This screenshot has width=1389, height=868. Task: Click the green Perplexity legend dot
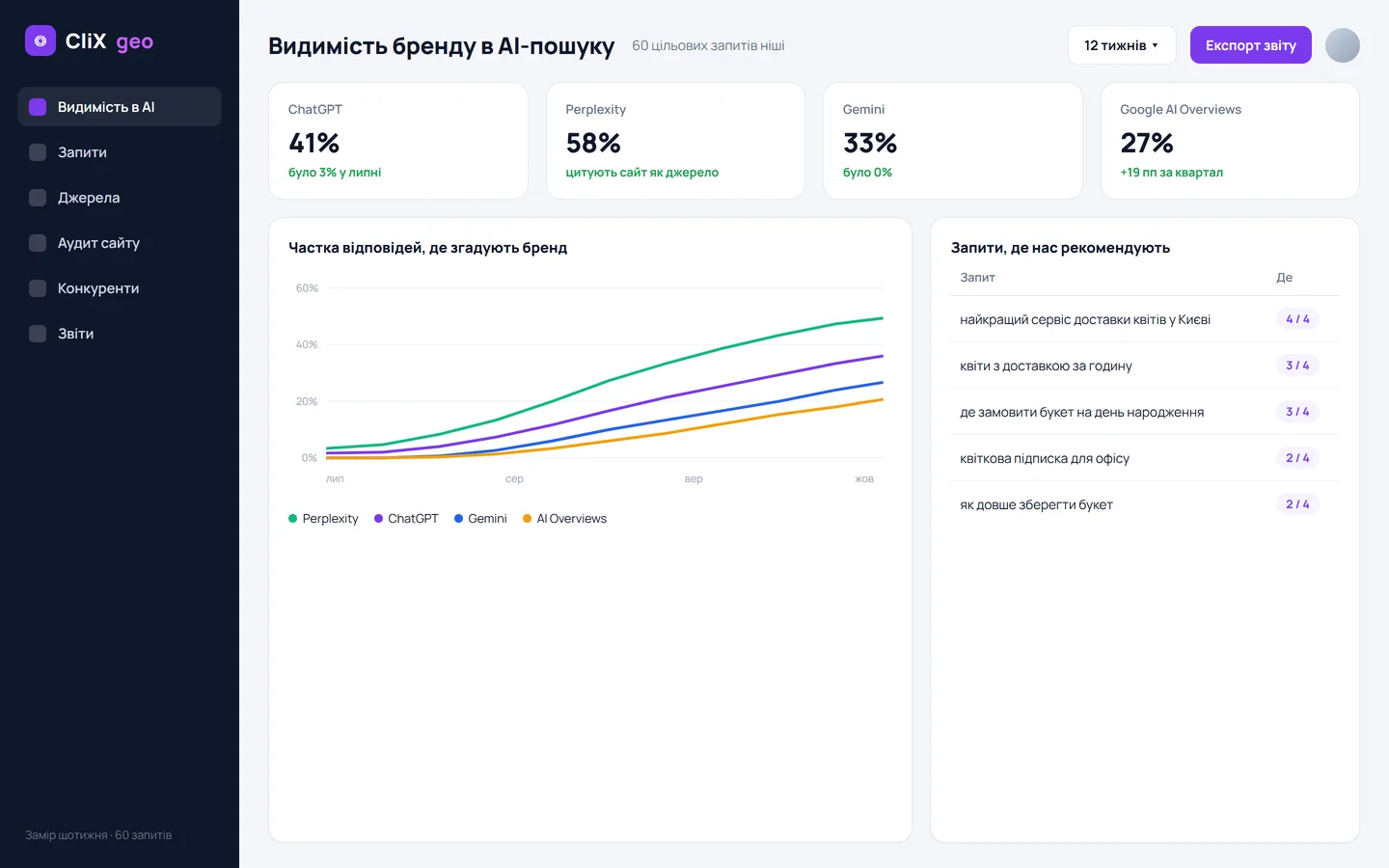[292, 519]
